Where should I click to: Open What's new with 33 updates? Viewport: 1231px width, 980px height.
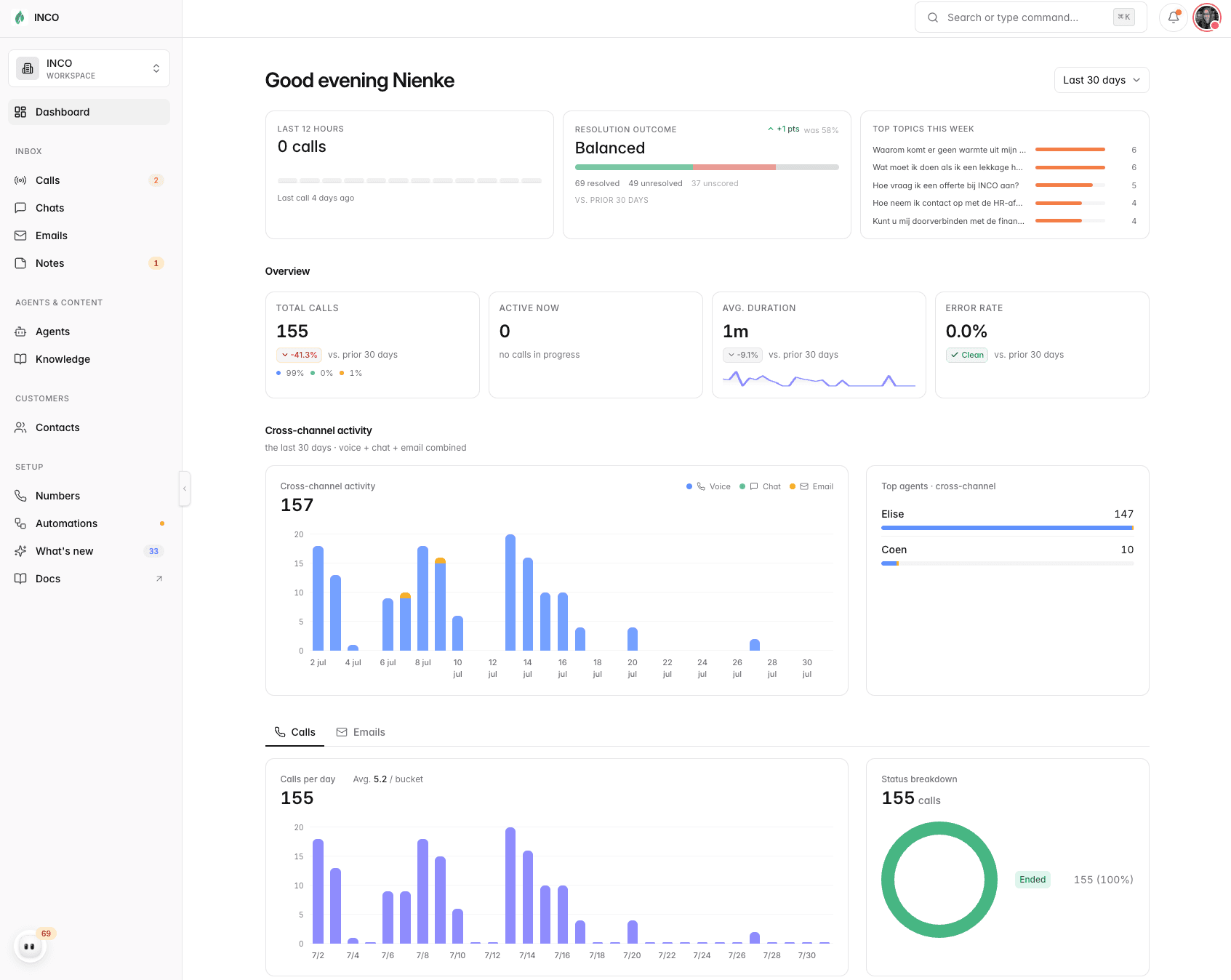(x=89, y=551)
